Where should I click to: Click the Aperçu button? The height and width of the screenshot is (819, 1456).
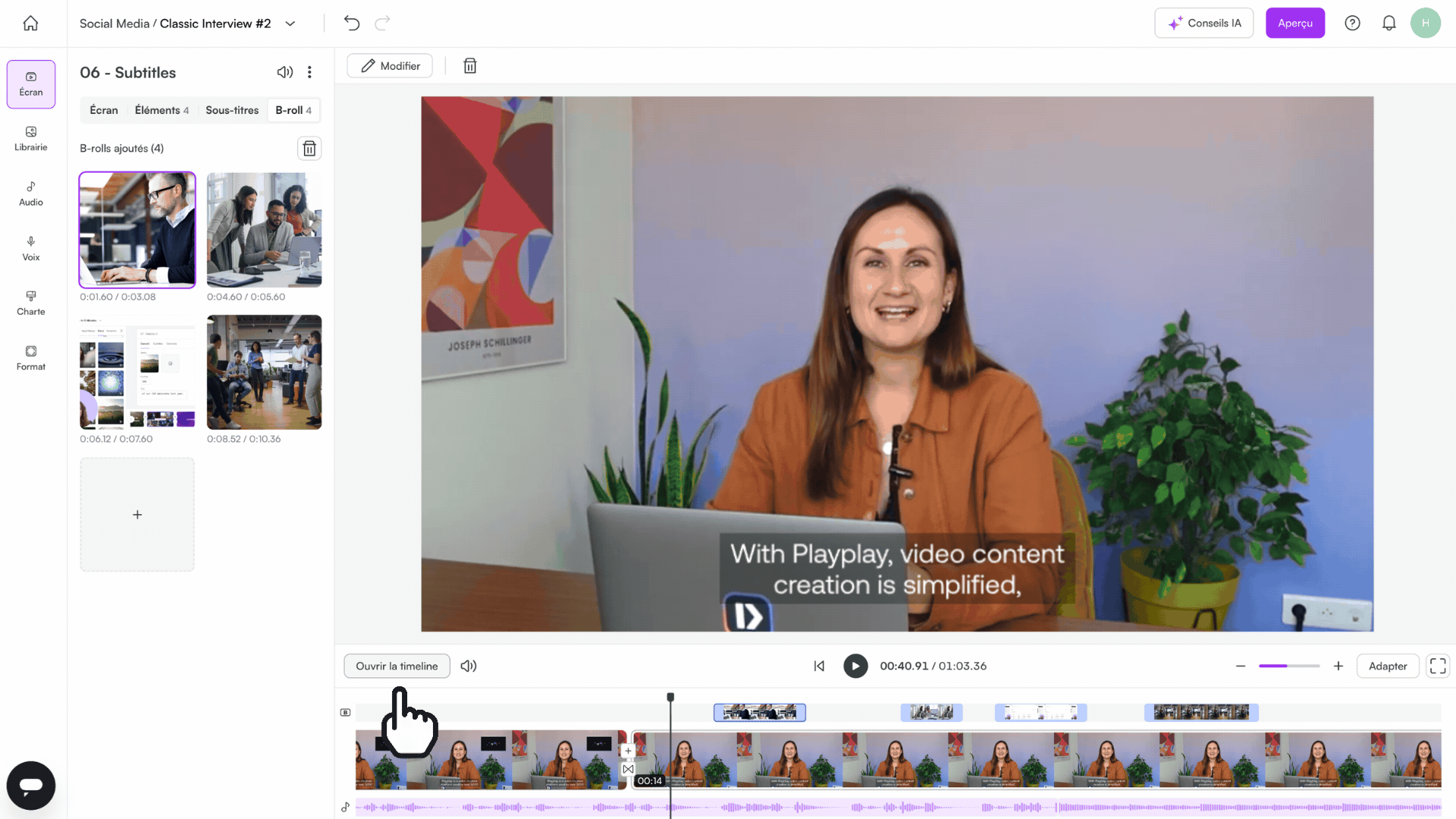[x=1294, y=23]
